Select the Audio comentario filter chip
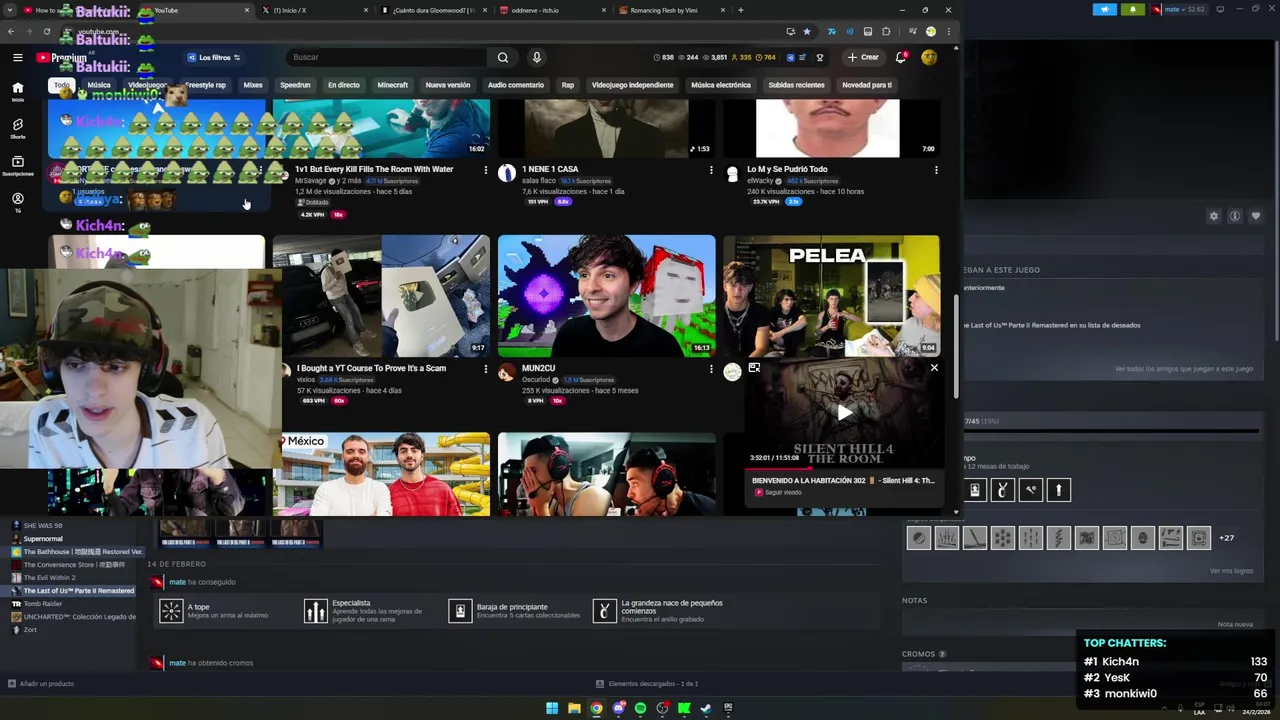The image size is (1280, 720). (x=515, y=85)
